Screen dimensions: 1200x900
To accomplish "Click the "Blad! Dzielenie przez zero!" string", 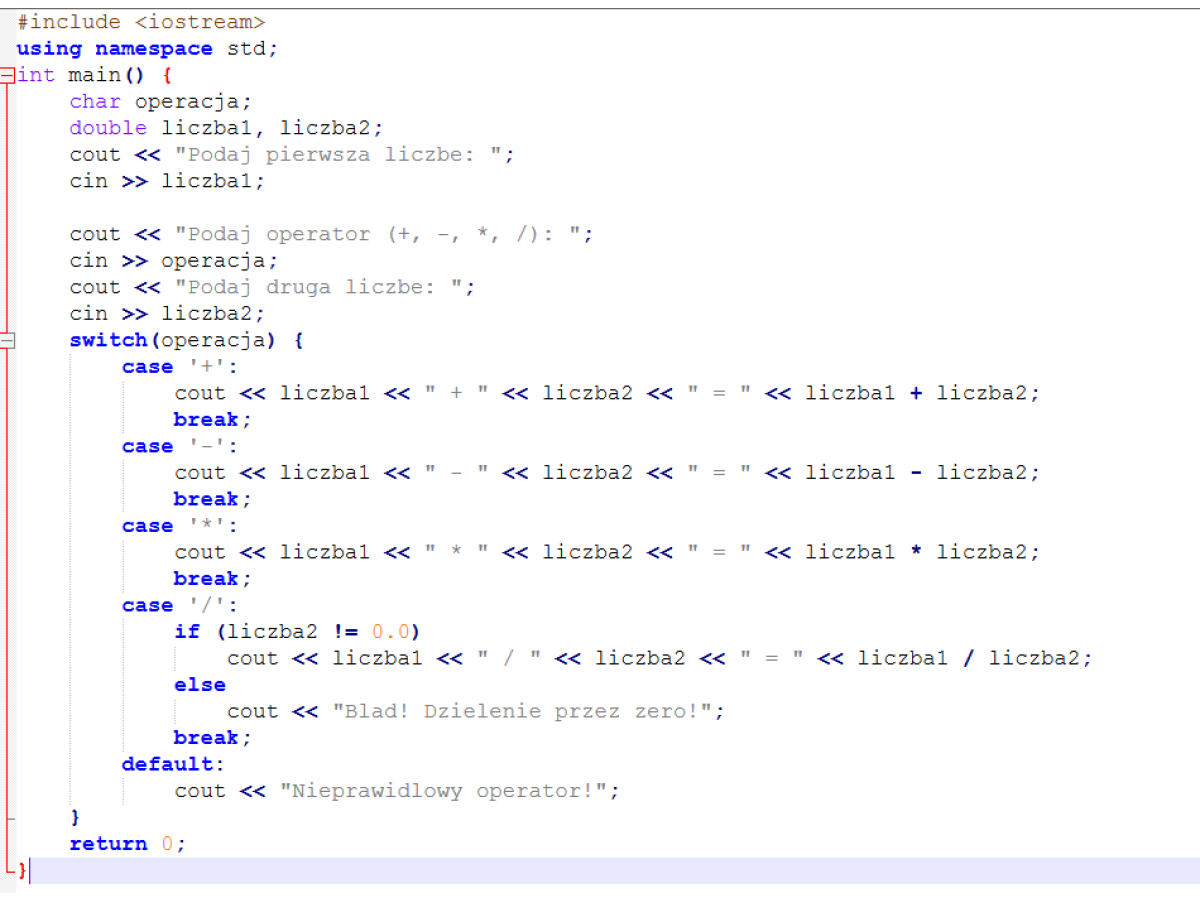I will pyautogui.click(x=528, y=711).
